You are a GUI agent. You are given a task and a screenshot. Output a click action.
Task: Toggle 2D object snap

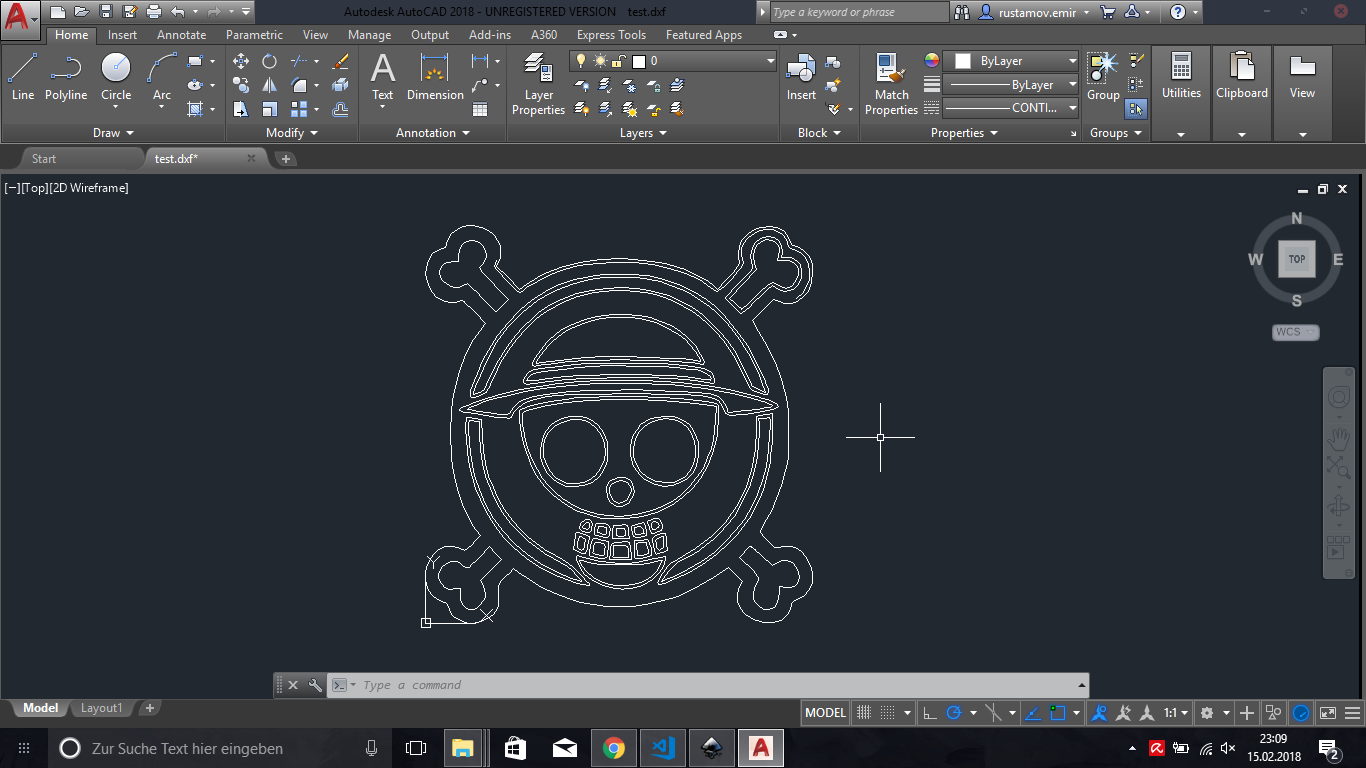tap(1058, 713)
